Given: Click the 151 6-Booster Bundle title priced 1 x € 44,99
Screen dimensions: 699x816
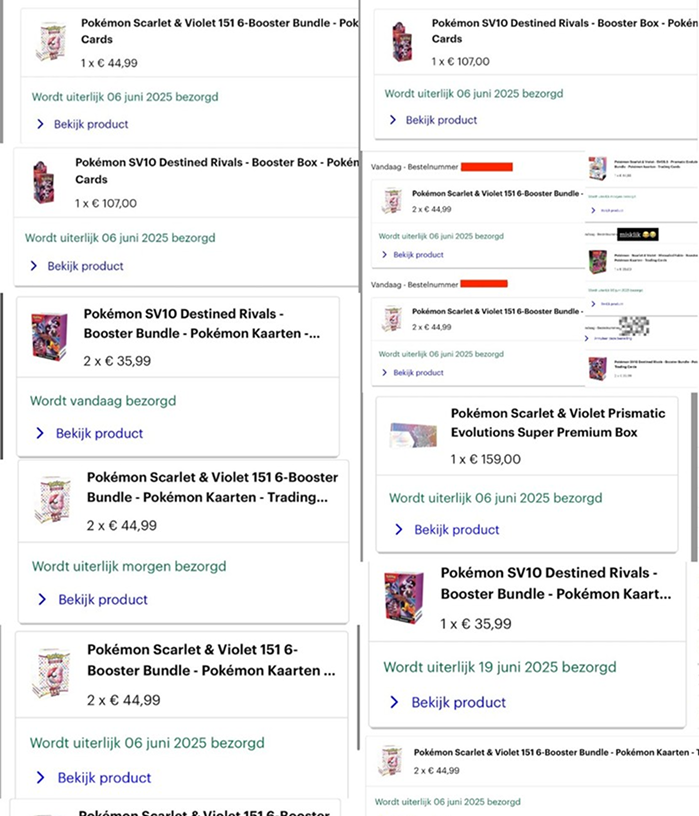Looking at the screenshot, I should [x=218, y=30].
